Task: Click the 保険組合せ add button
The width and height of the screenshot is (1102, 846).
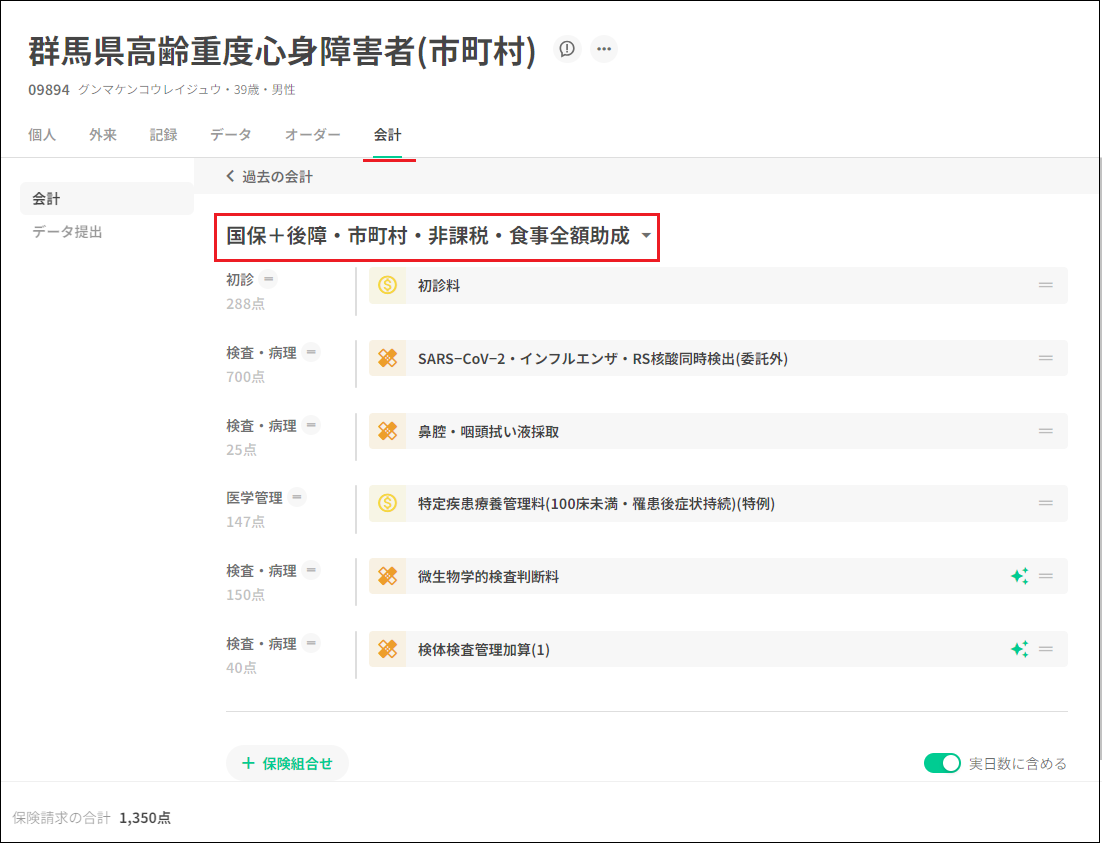Action: [x=287, y=764]
